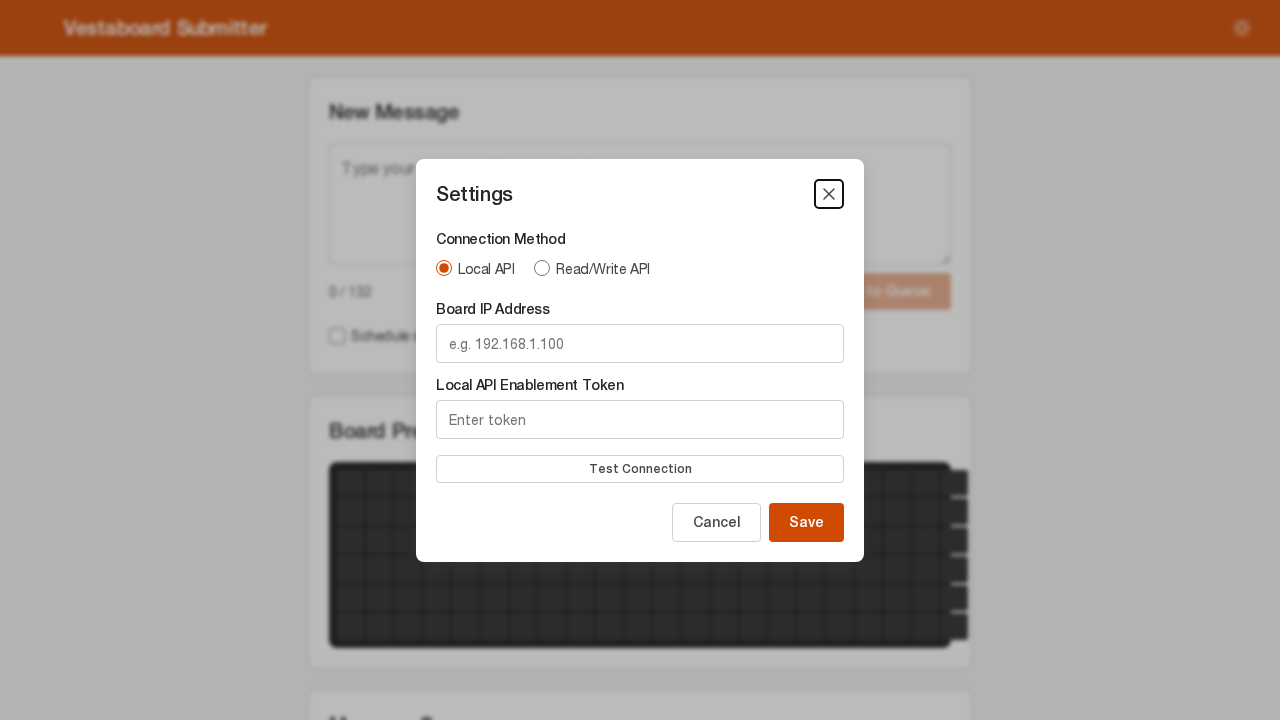Choose the Read/Write API radio button
1280x720 pixels.
coord(542,268)
